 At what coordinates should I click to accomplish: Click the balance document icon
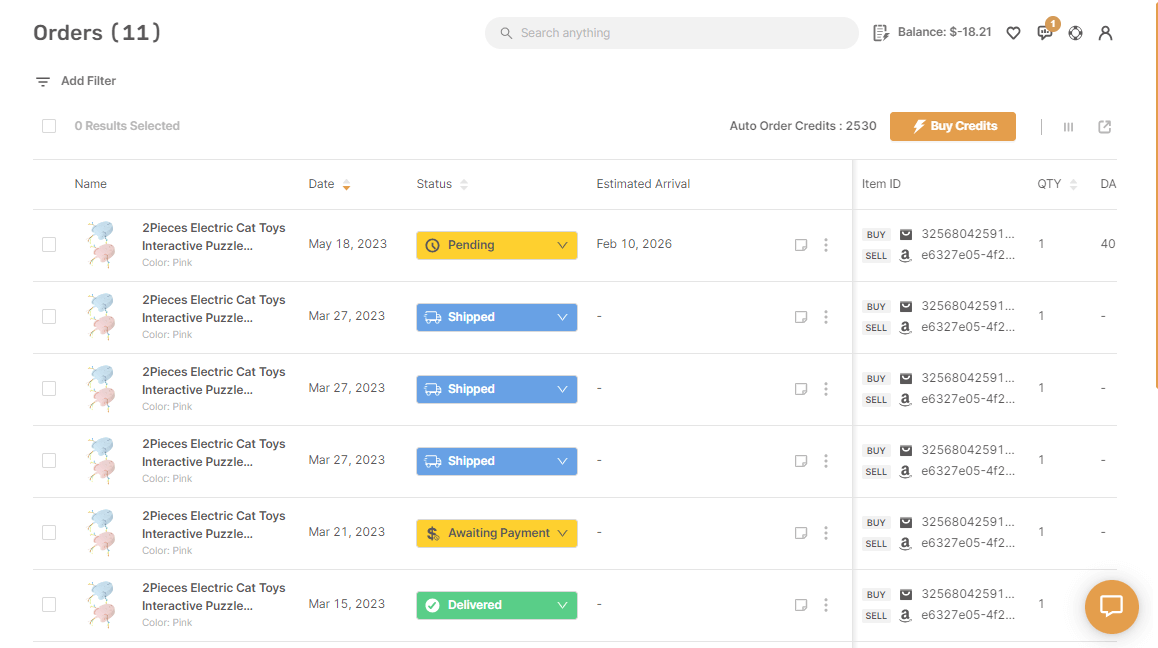tap(880, 32)
